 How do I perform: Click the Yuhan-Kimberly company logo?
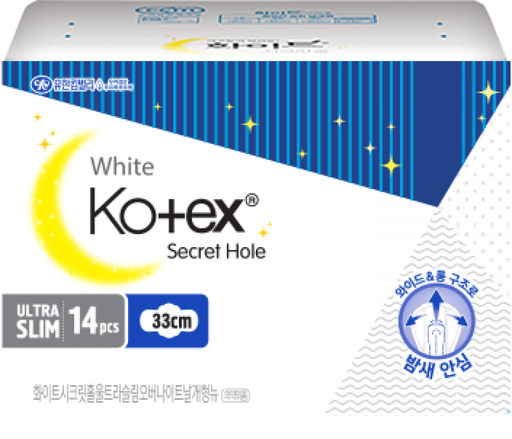(82, 85)
